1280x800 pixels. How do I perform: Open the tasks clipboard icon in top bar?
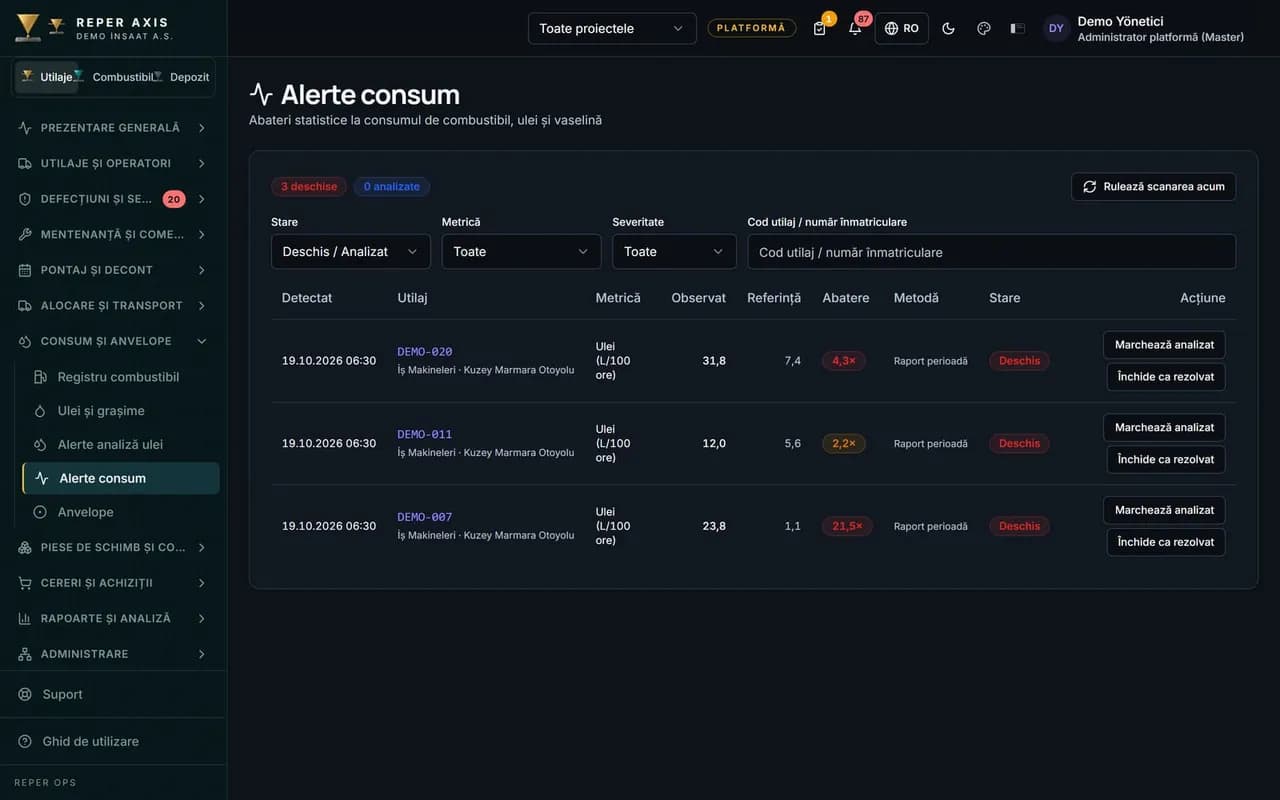click(820, 28)
